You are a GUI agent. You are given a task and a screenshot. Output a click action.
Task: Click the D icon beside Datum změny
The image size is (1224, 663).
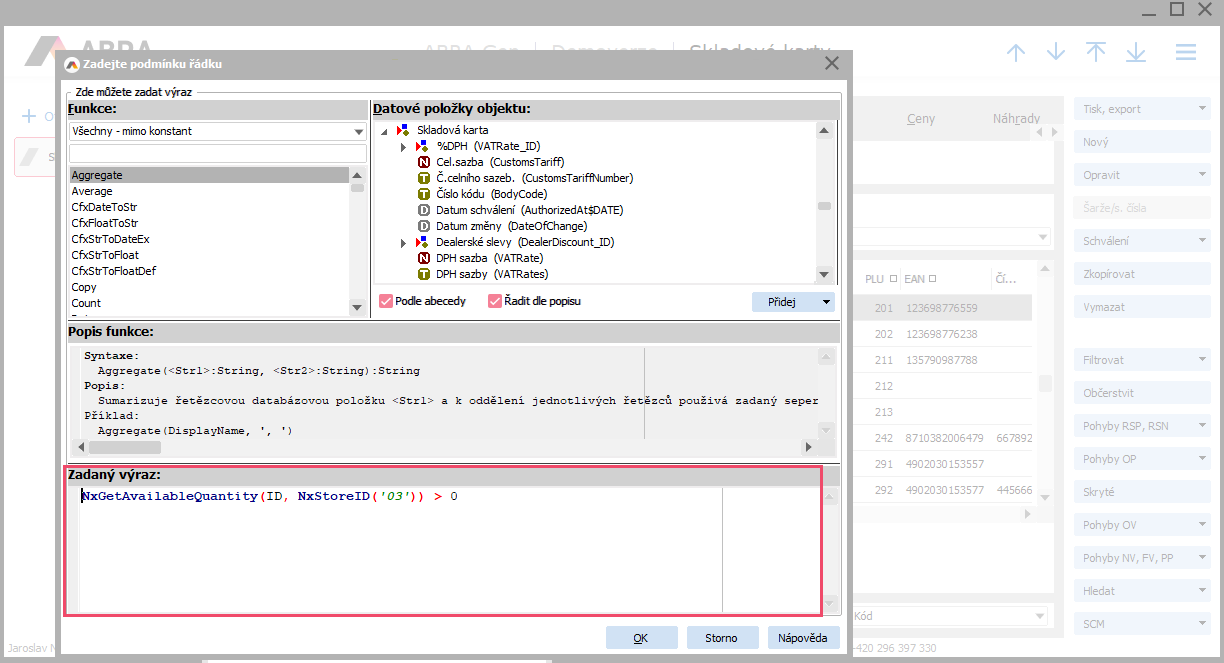(424, 226)
